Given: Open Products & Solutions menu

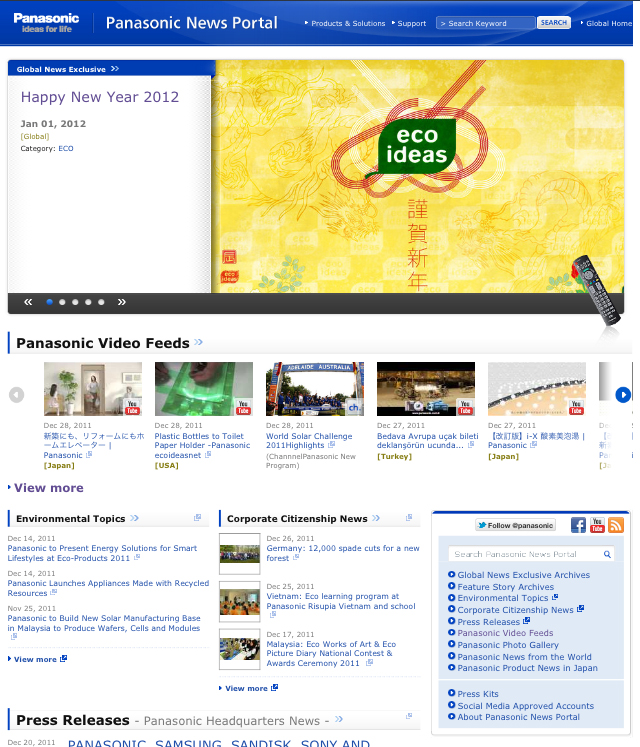Looking at the screenshot, I should tap(348, 23).
